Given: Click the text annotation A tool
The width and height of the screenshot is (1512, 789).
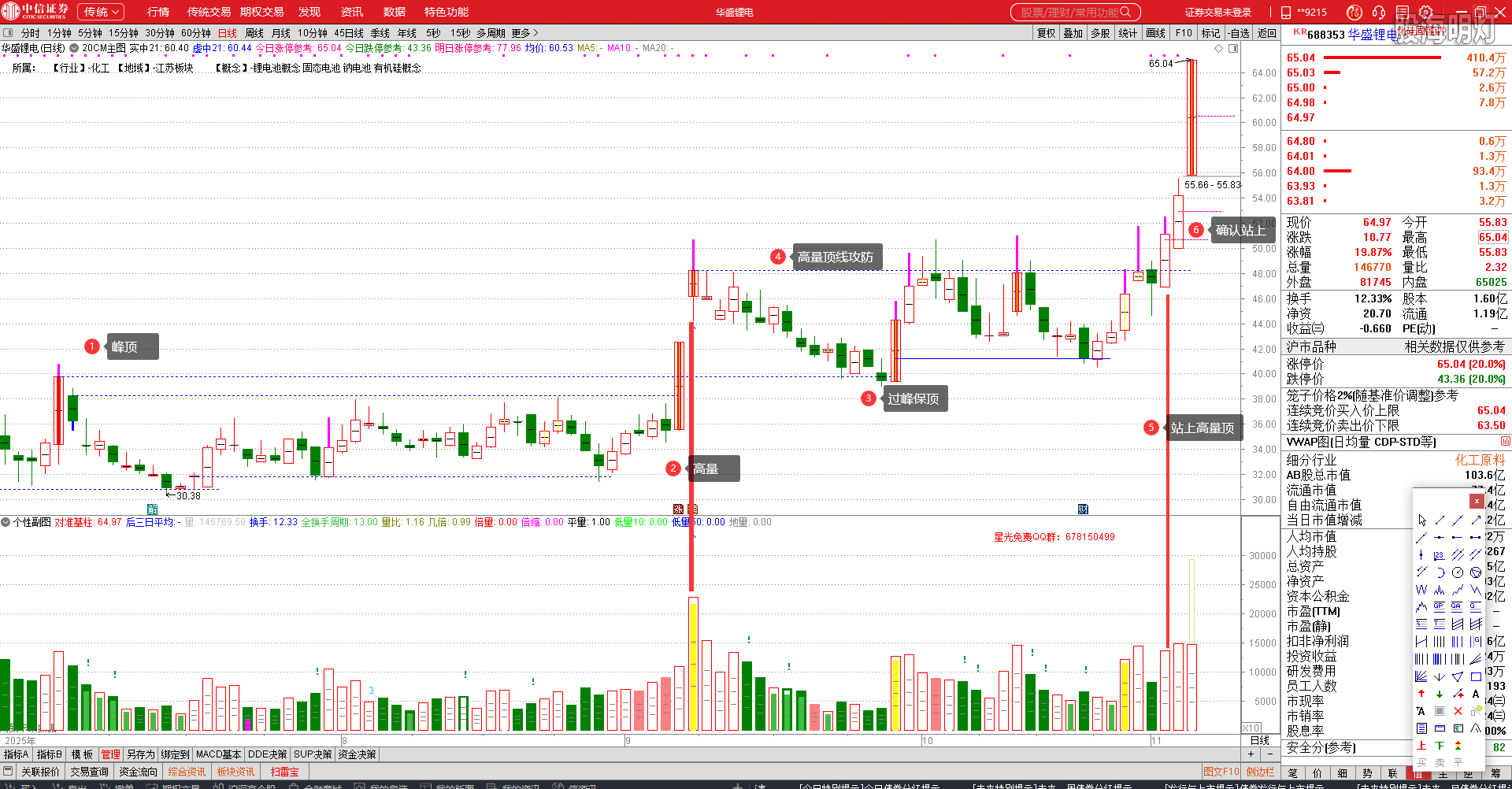Looking at the screenshot, I should tap(1476, 694).
